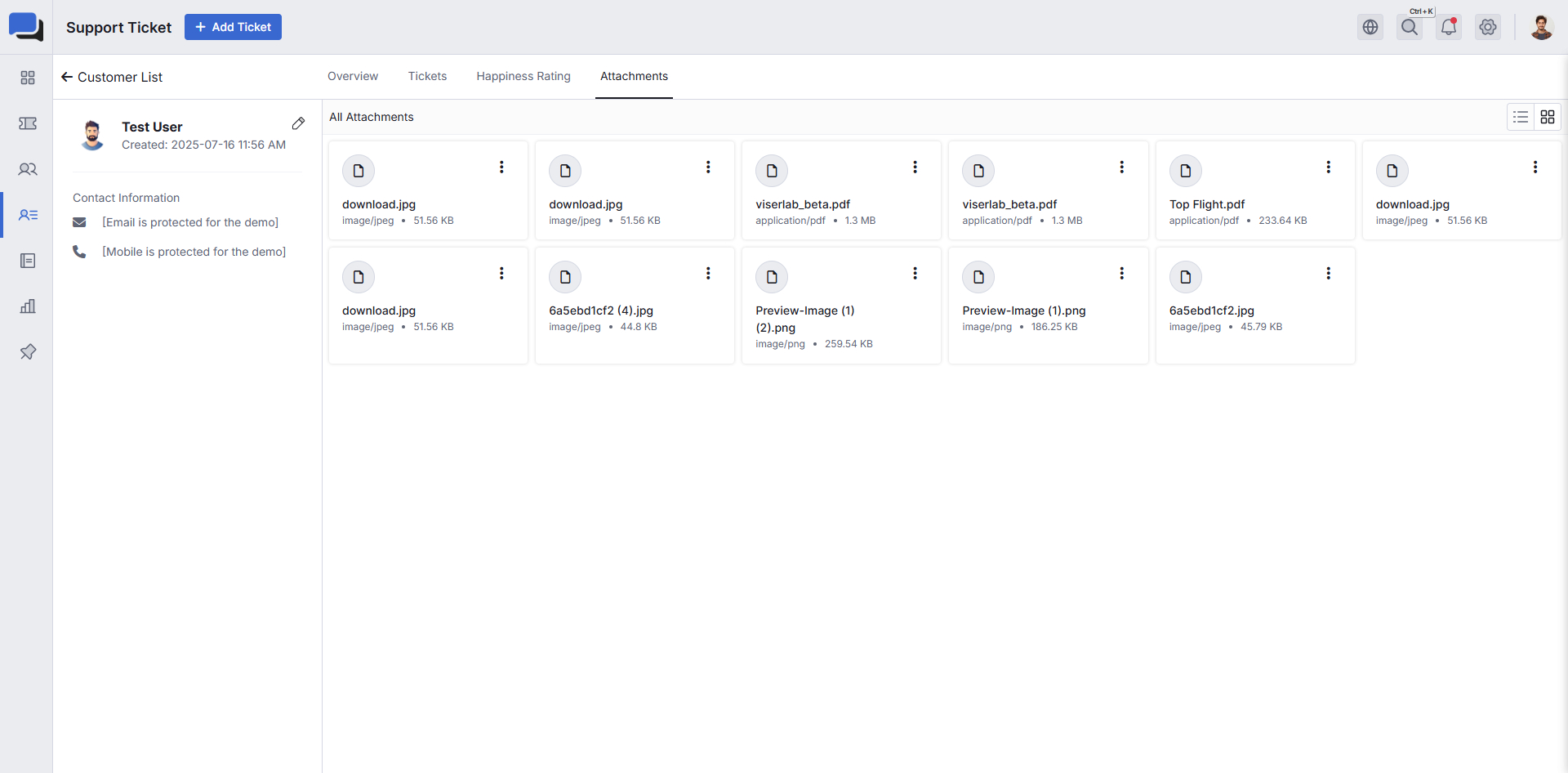Switch attachments to grid view
Screen dimensions: 1568x773
(1548, 117)
